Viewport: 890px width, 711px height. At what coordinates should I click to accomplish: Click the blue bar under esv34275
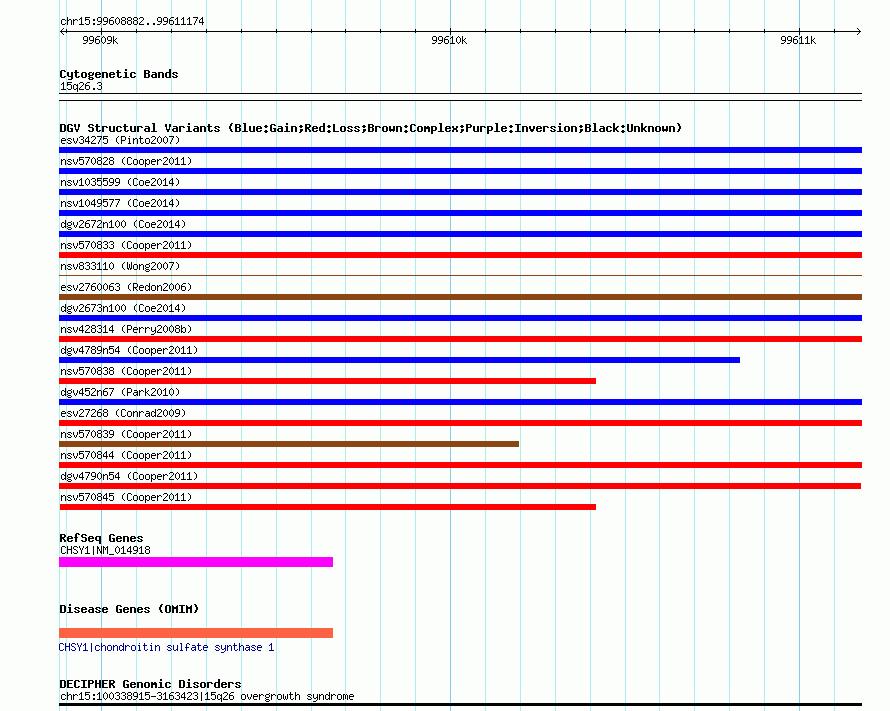pos(460,150)
